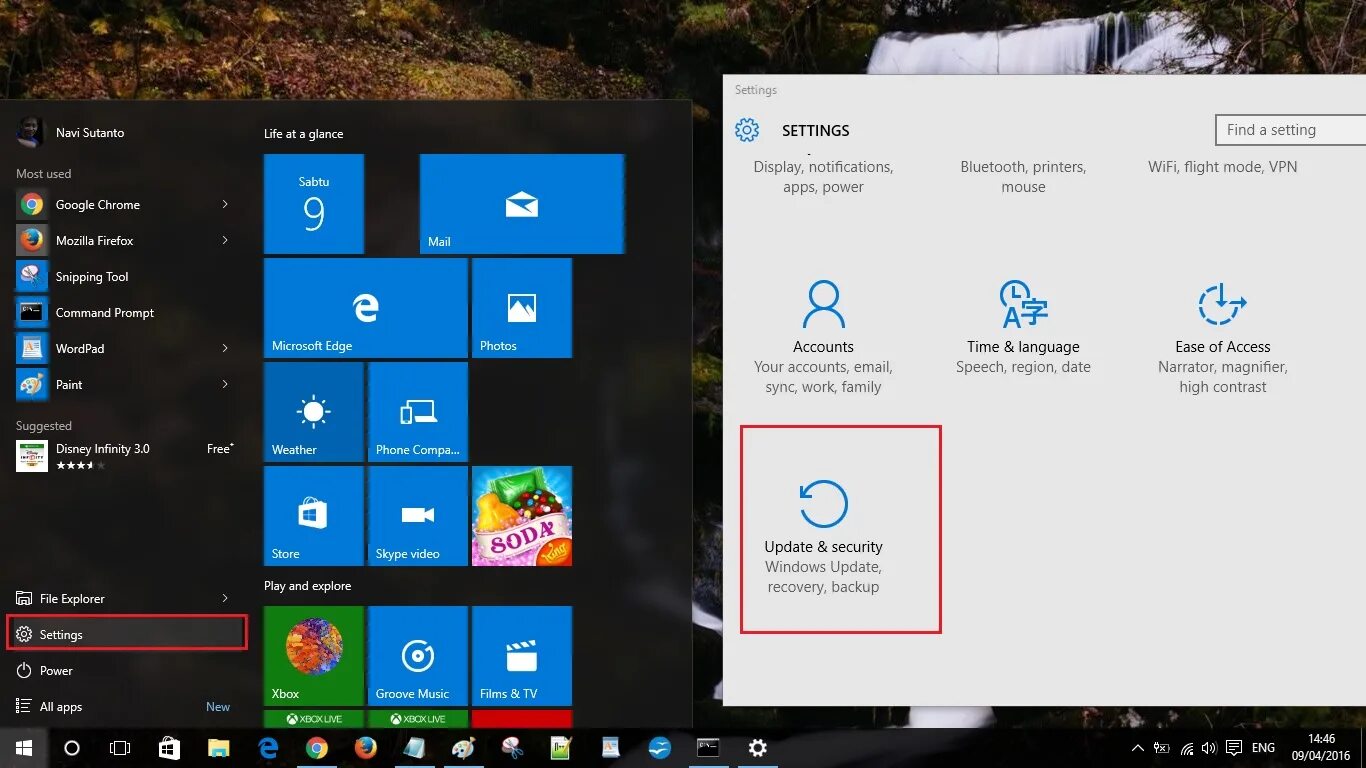
Task: Click the WordPad icon on the taskbar
Action: (611, 748)
